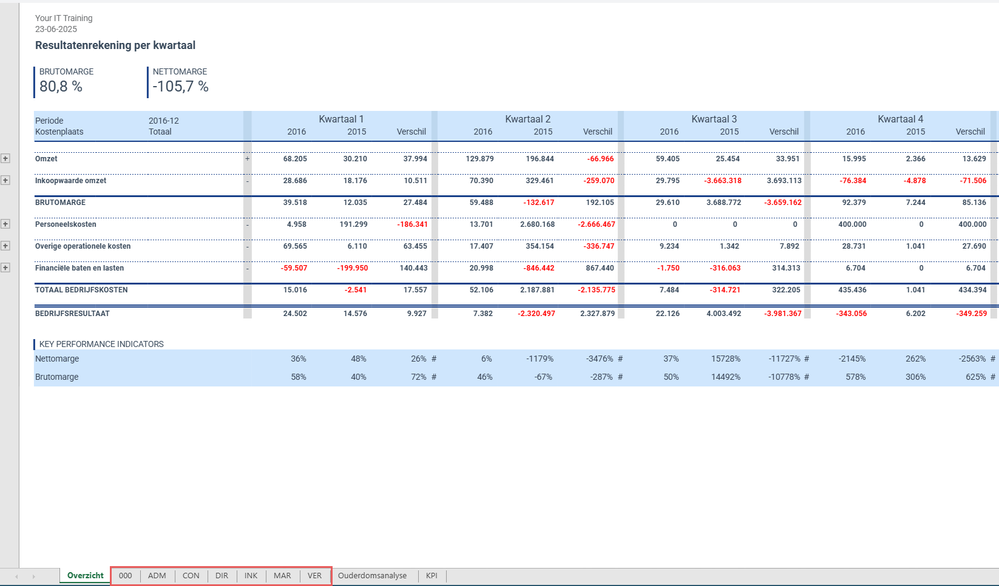Switch to the Overzicht sheet tab

coord(85,575)
